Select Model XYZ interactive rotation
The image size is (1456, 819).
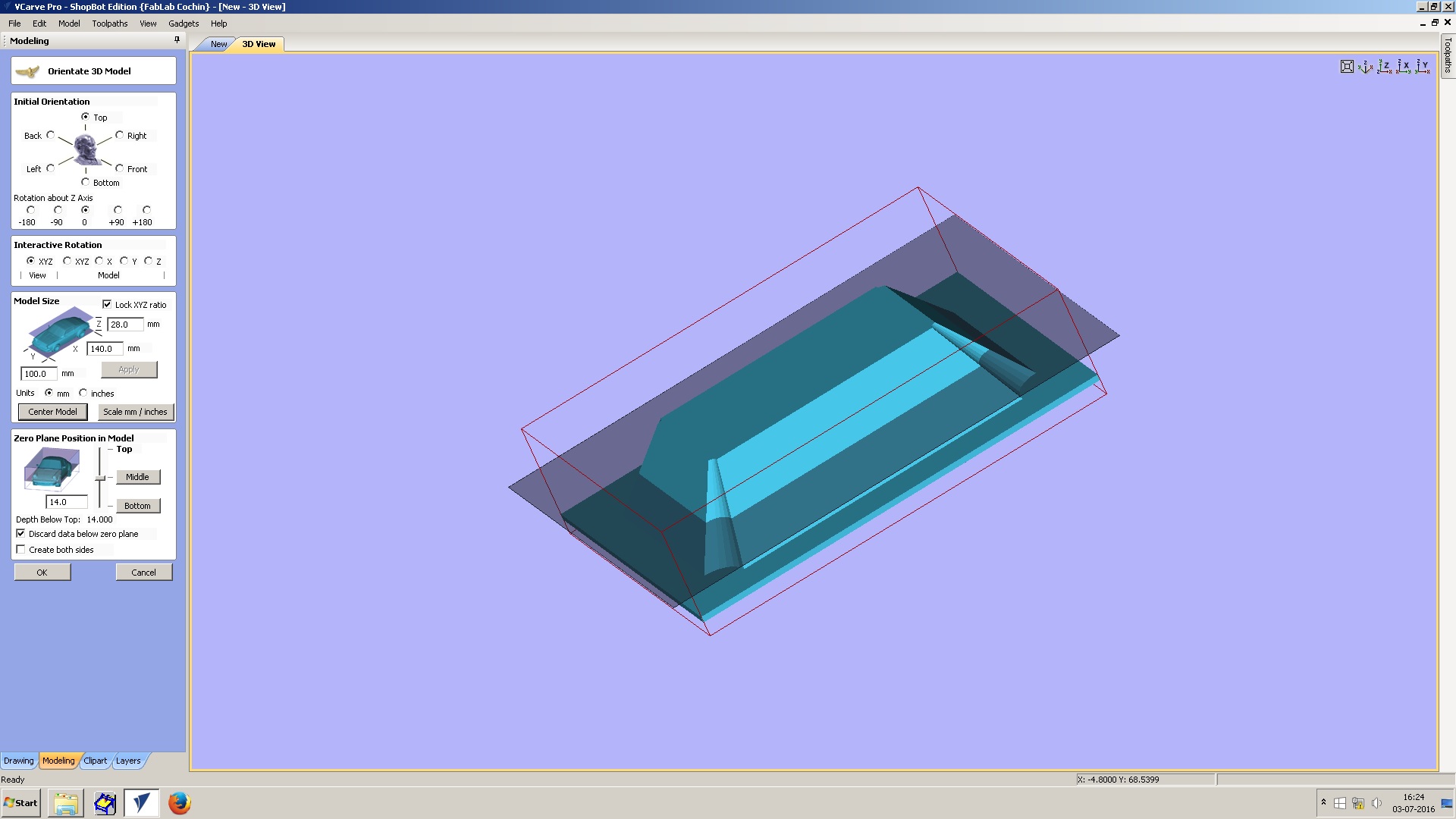(67, 261)
